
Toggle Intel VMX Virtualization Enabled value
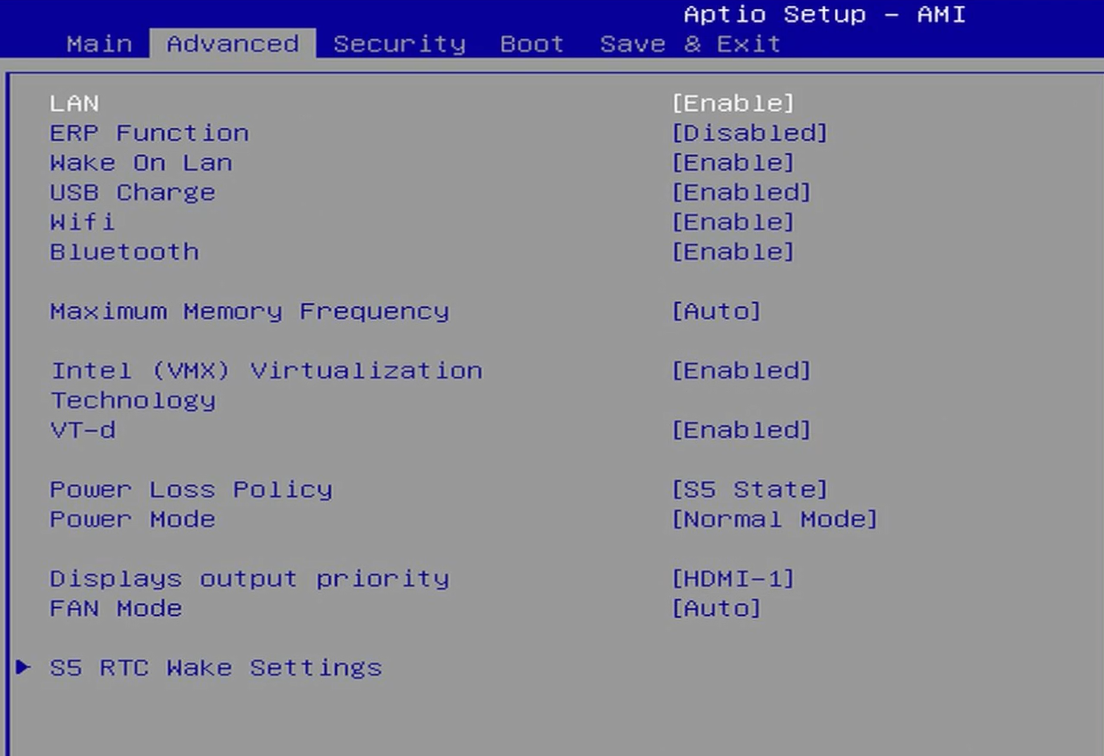(741, 371)
